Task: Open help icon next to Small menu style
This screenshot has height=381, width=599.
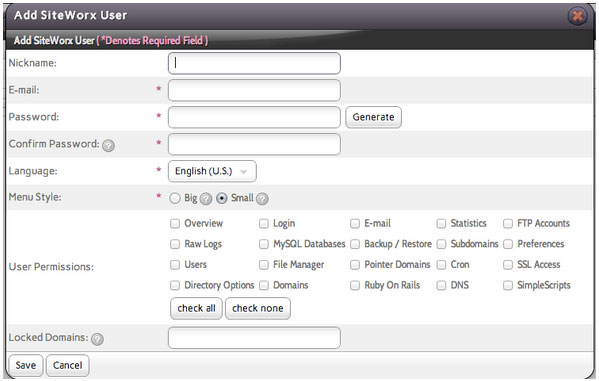Action: pyautogui.click(x=262, y=199)
